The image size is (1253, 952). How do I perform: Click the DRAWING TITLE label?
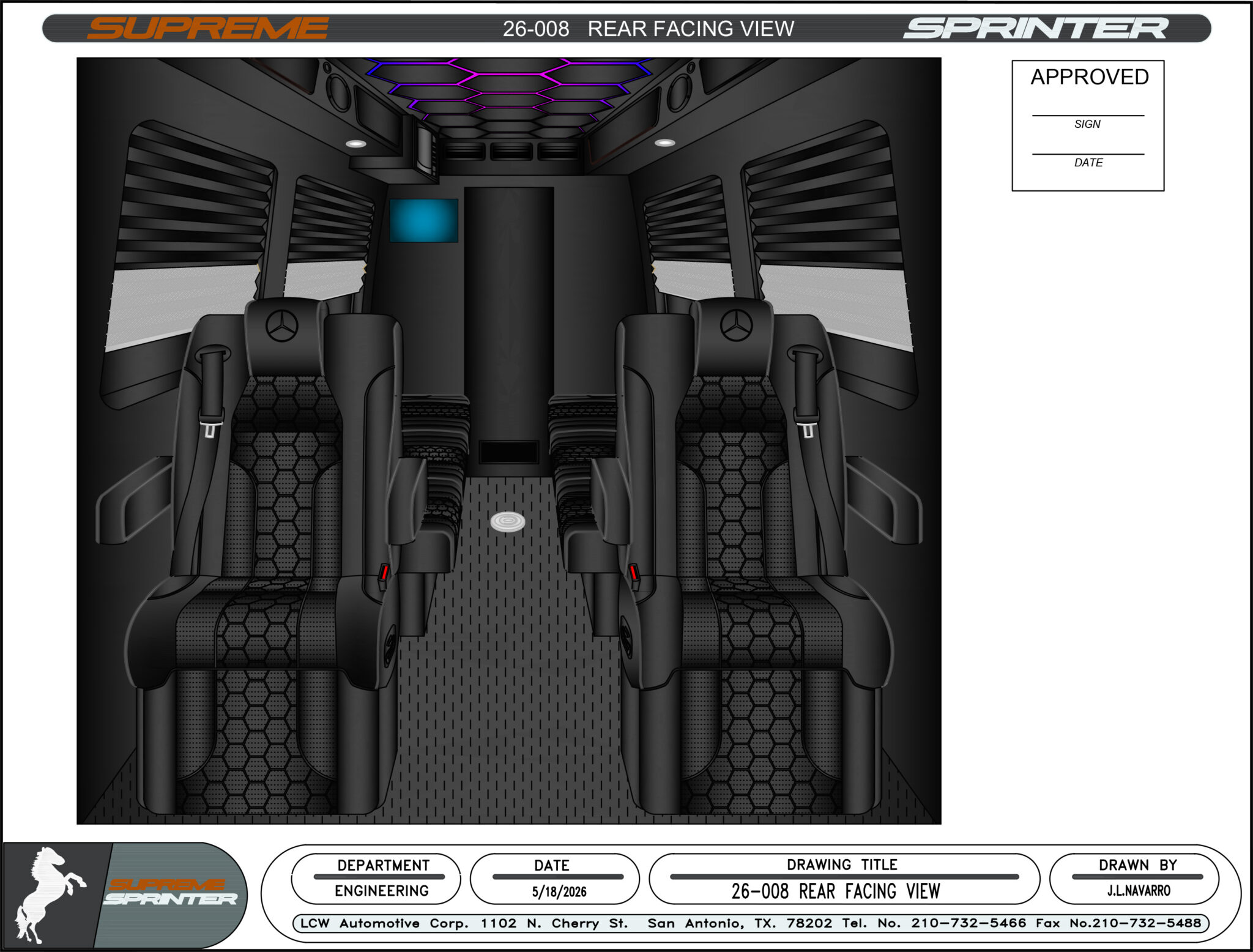click(842, 865)
